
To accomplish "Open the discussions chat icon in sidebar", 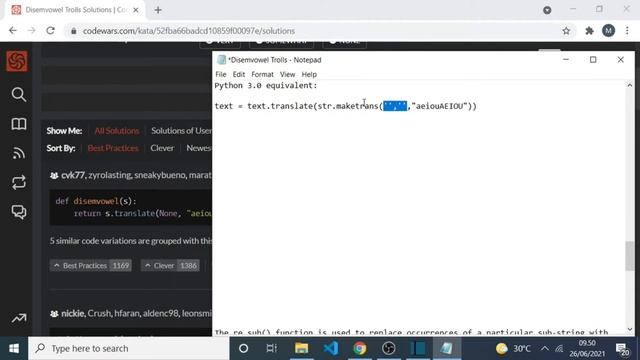I will pyautogui.click(x=18, y=212).
